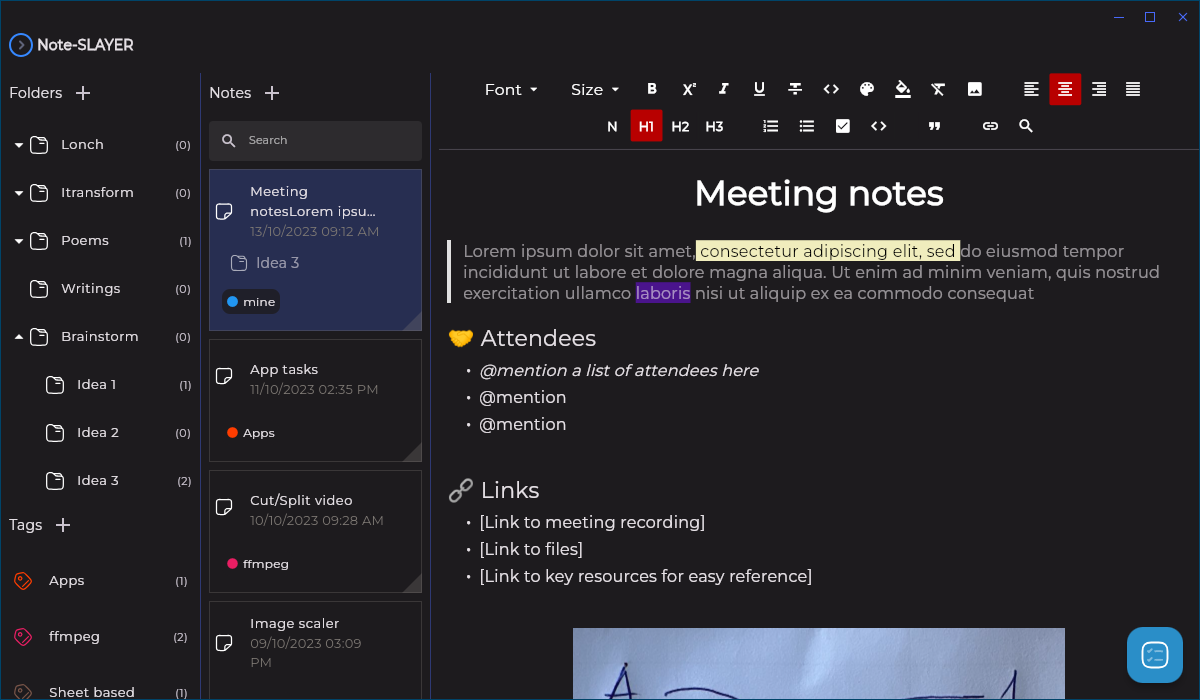Click the Brainstorm folder icon
Image resolution: width=1200 pixels, height=700 pixels.
[39, 337]
